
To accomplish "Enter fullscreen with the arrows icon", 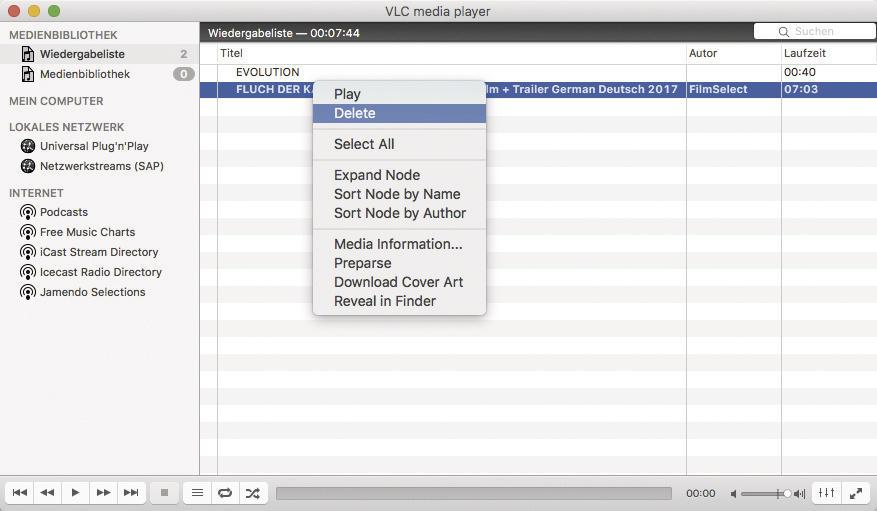I will [x=856, y=493].
